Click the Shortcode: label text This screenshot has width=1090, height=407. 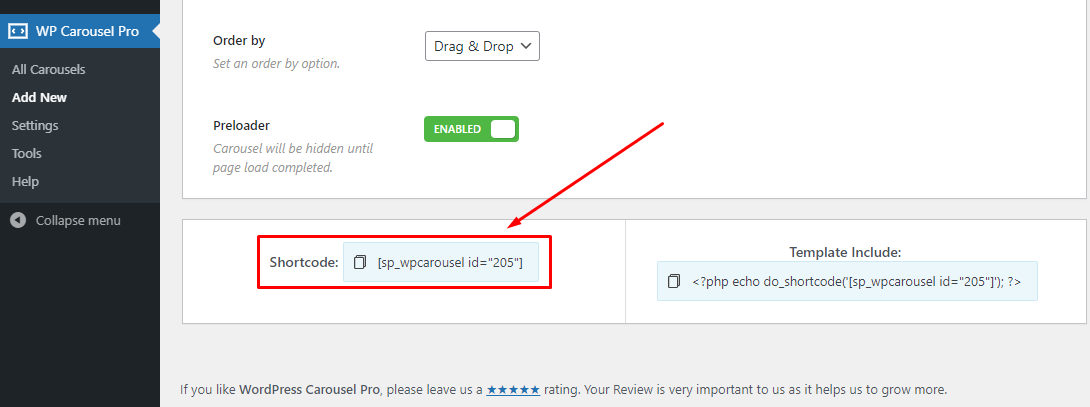(304, 262)
